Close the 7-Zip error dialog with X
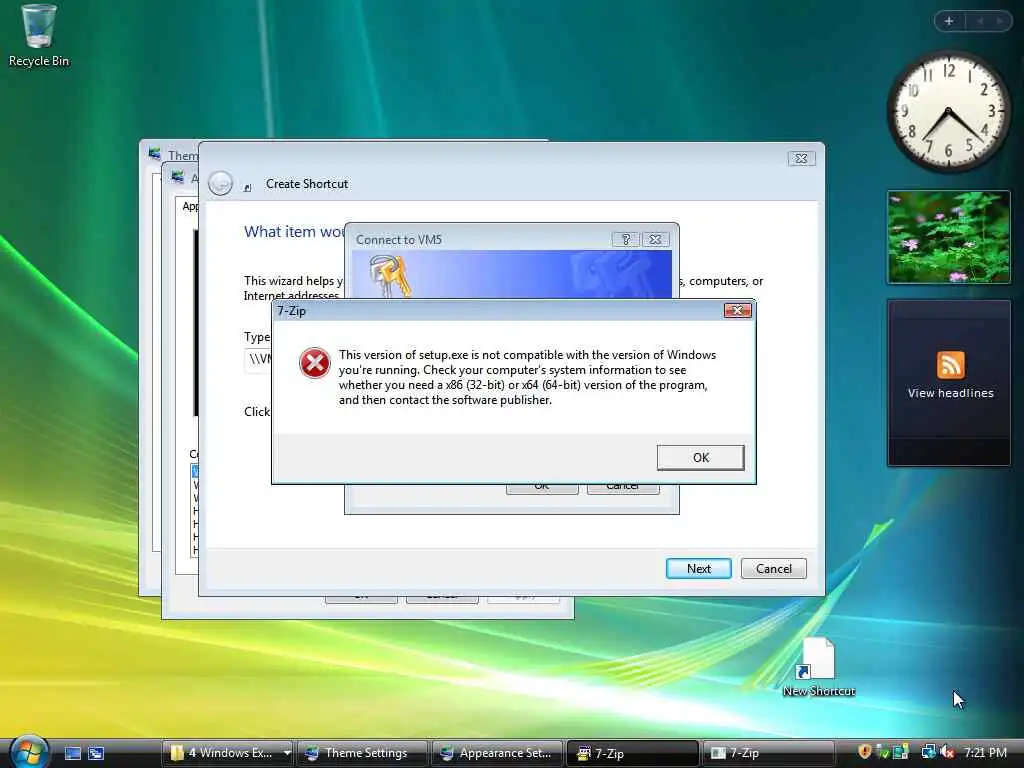 [737, 311]
